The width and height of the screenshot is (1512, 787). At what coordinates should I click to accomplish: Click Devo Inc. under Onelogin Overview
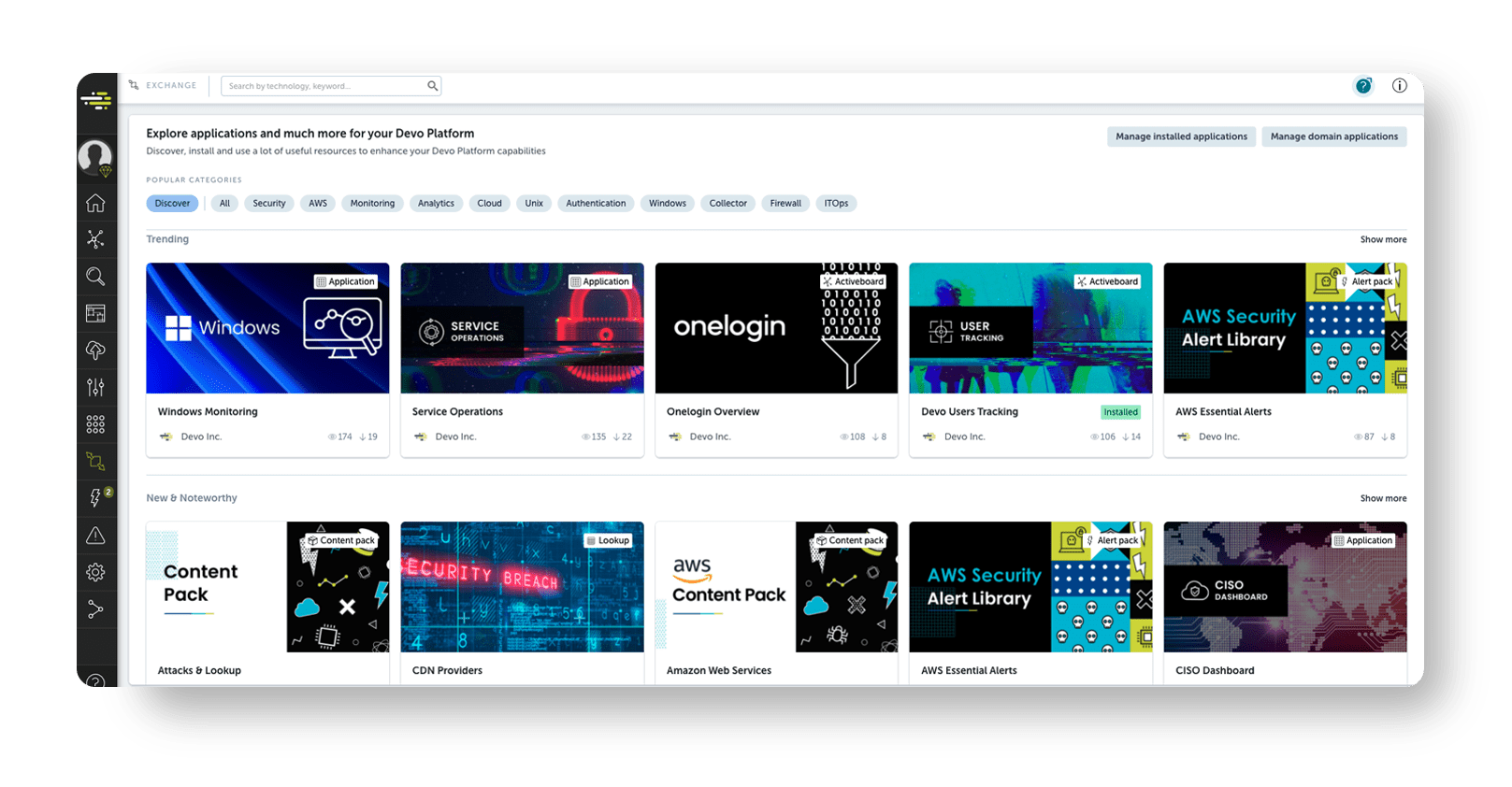[710, 437]
